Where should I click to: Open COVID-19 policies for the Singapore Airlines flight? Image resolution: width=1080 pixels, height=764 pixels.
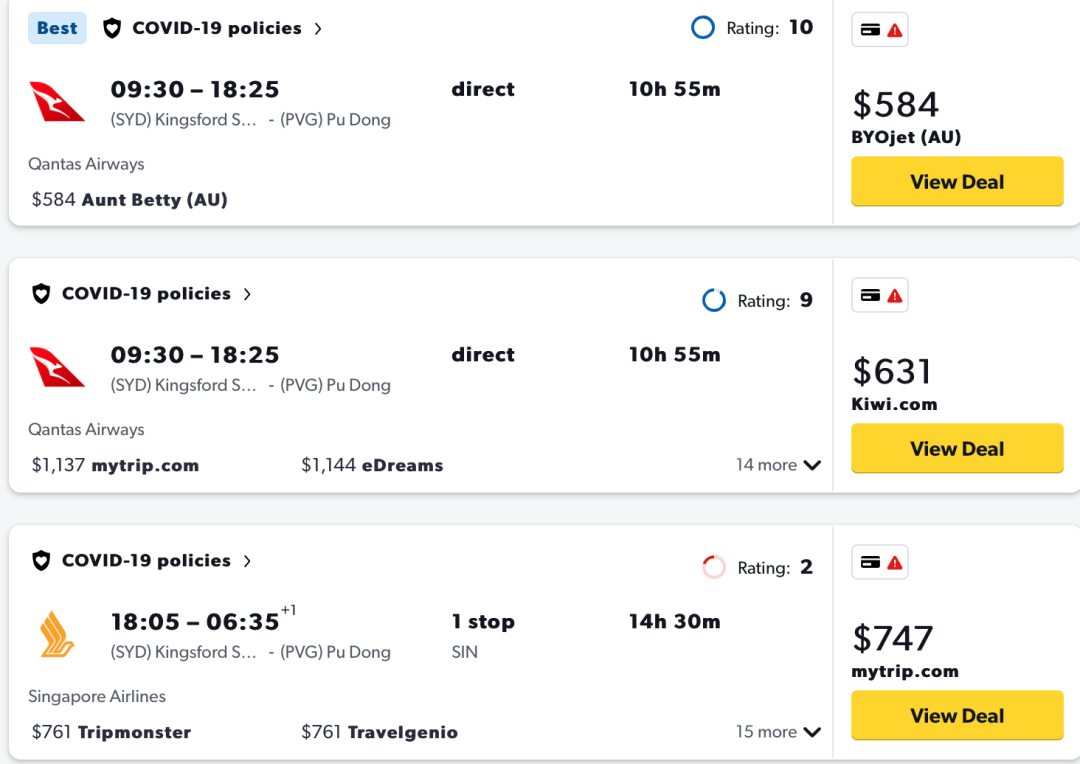[x=146, y=561]
